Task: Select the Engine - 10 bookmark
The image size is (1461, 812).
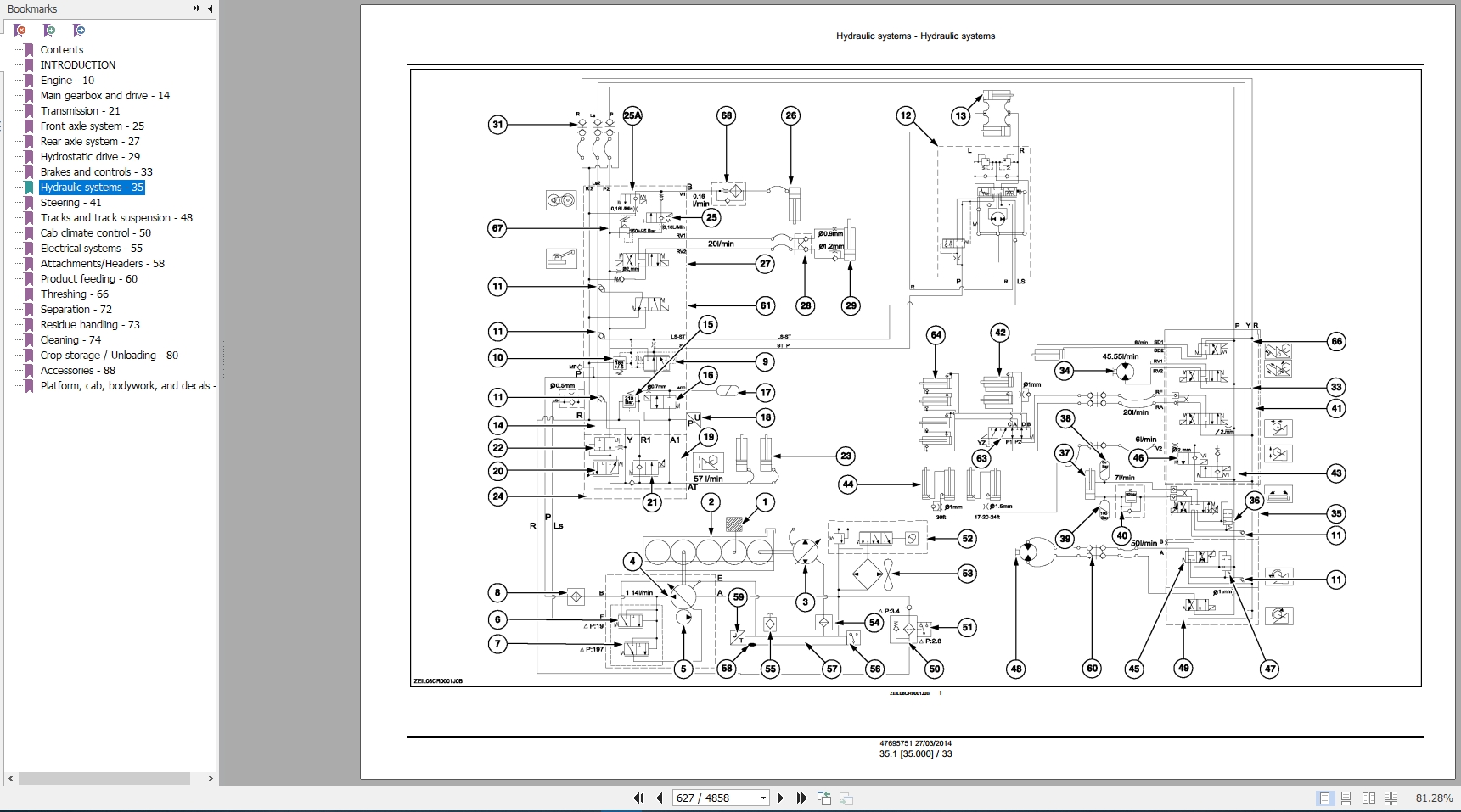Action: coord(67,81)
